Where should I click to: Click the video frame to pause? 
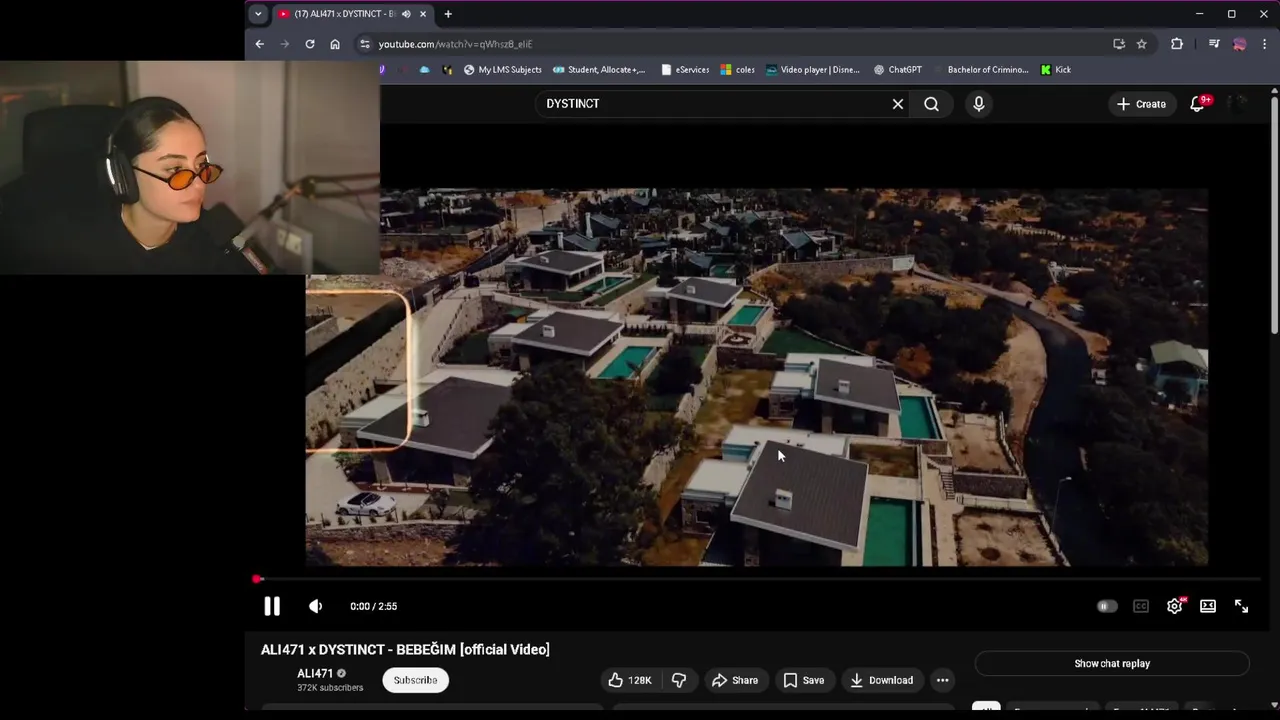point(757,377)
